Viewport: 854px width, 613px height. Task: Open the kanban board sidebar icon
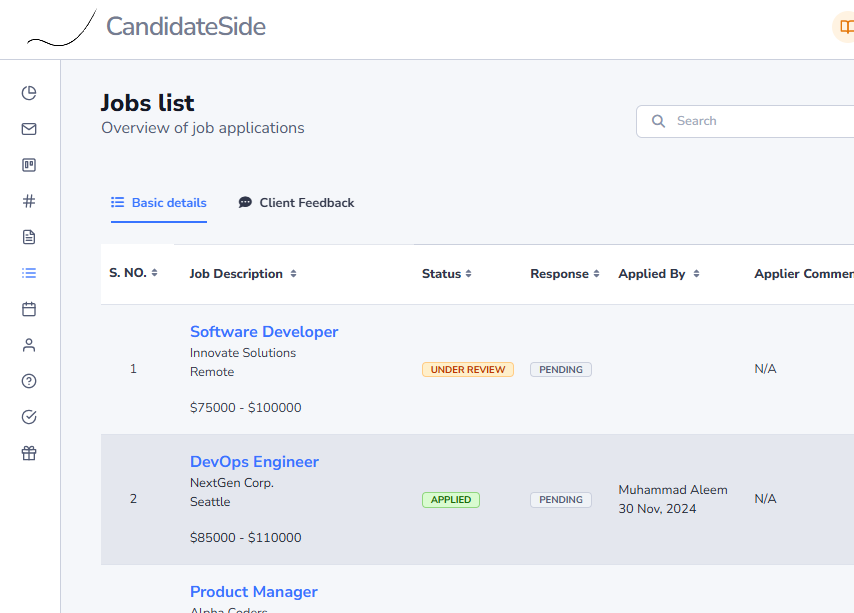(29, 165)
